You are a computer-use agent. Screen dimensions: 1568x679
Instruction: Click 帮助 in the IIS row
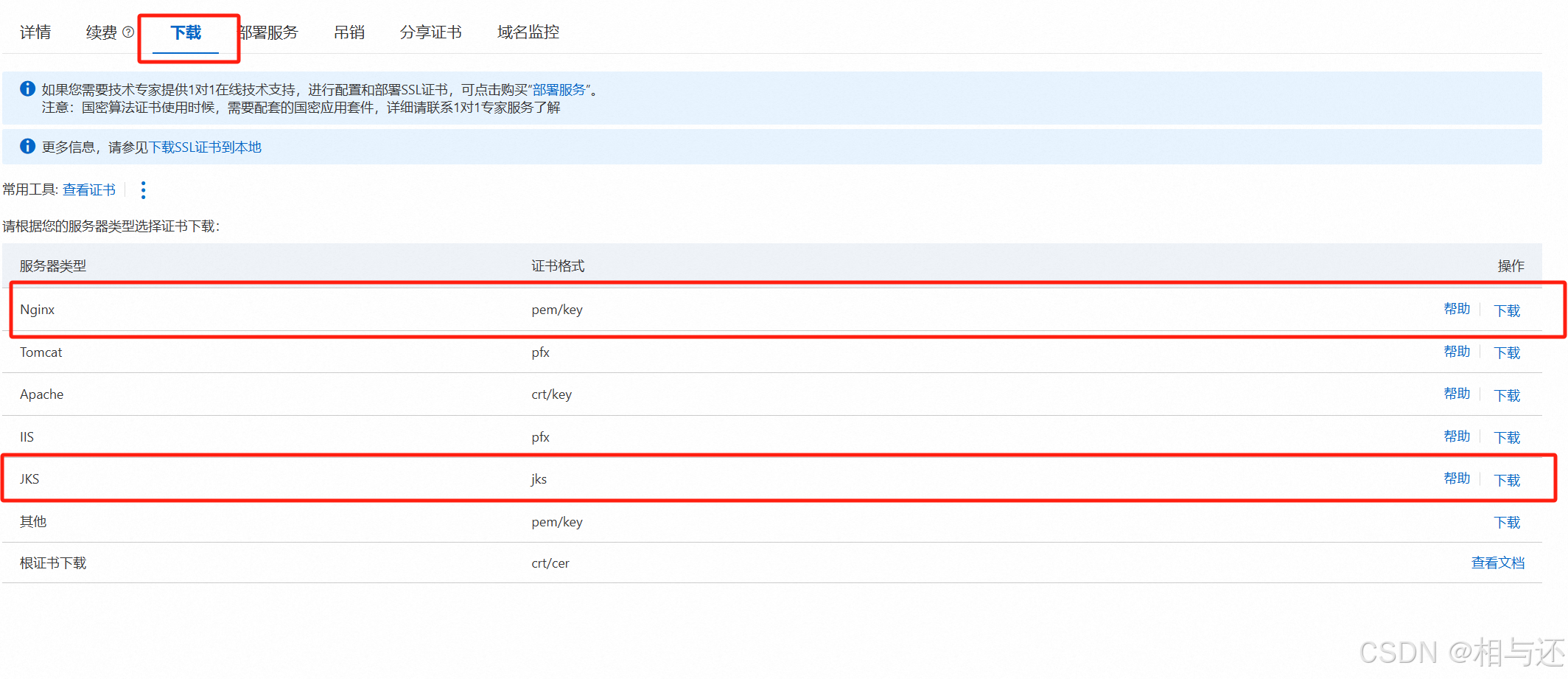(1457, 436)
